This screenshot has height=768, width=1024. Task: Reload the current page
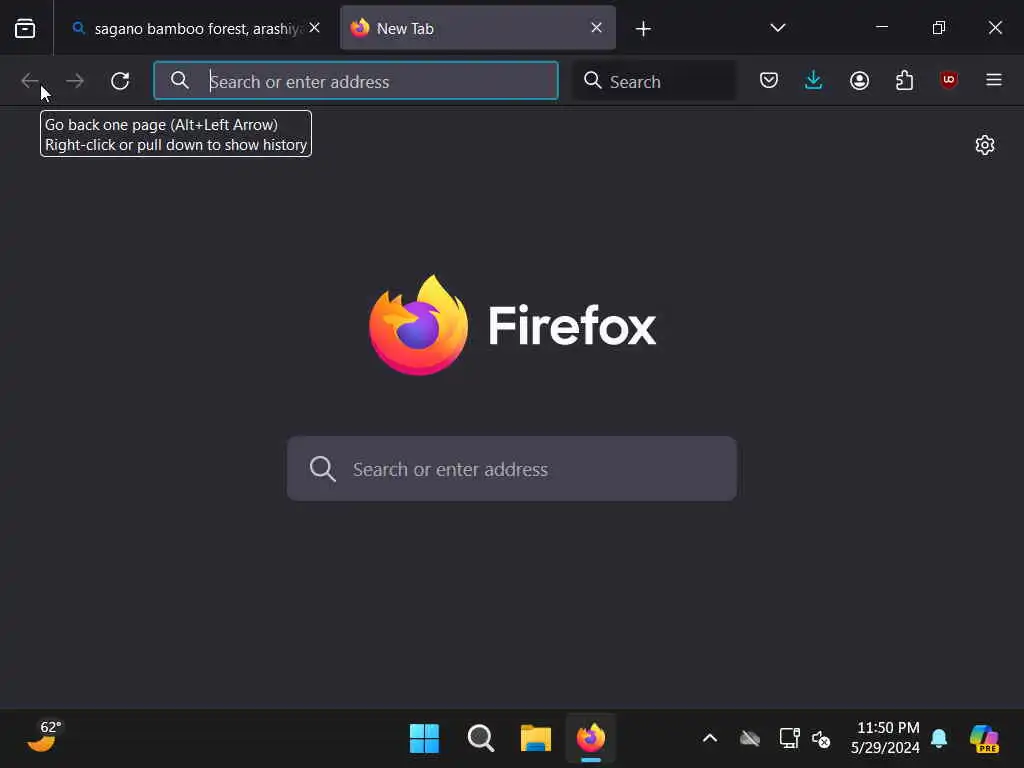pos(120,81)
